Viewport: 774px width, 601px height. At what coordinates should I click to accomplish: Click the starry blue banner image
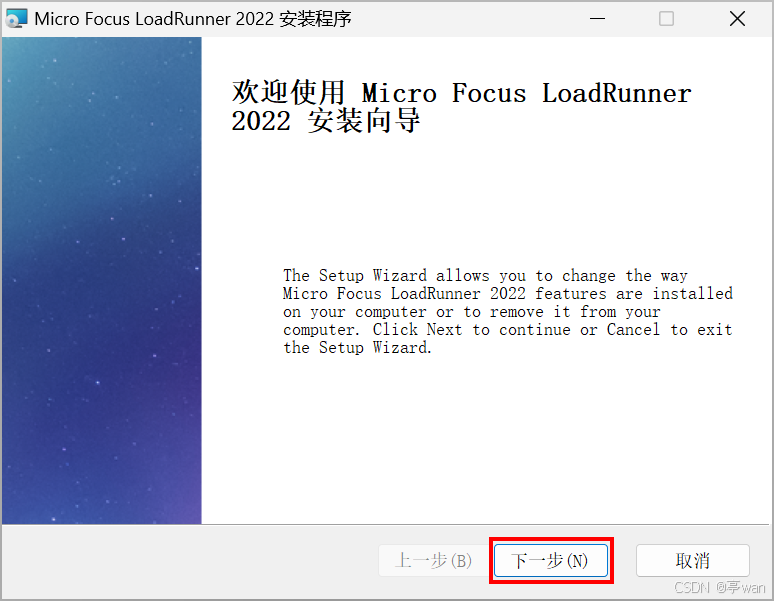click(x=102, y=280)
